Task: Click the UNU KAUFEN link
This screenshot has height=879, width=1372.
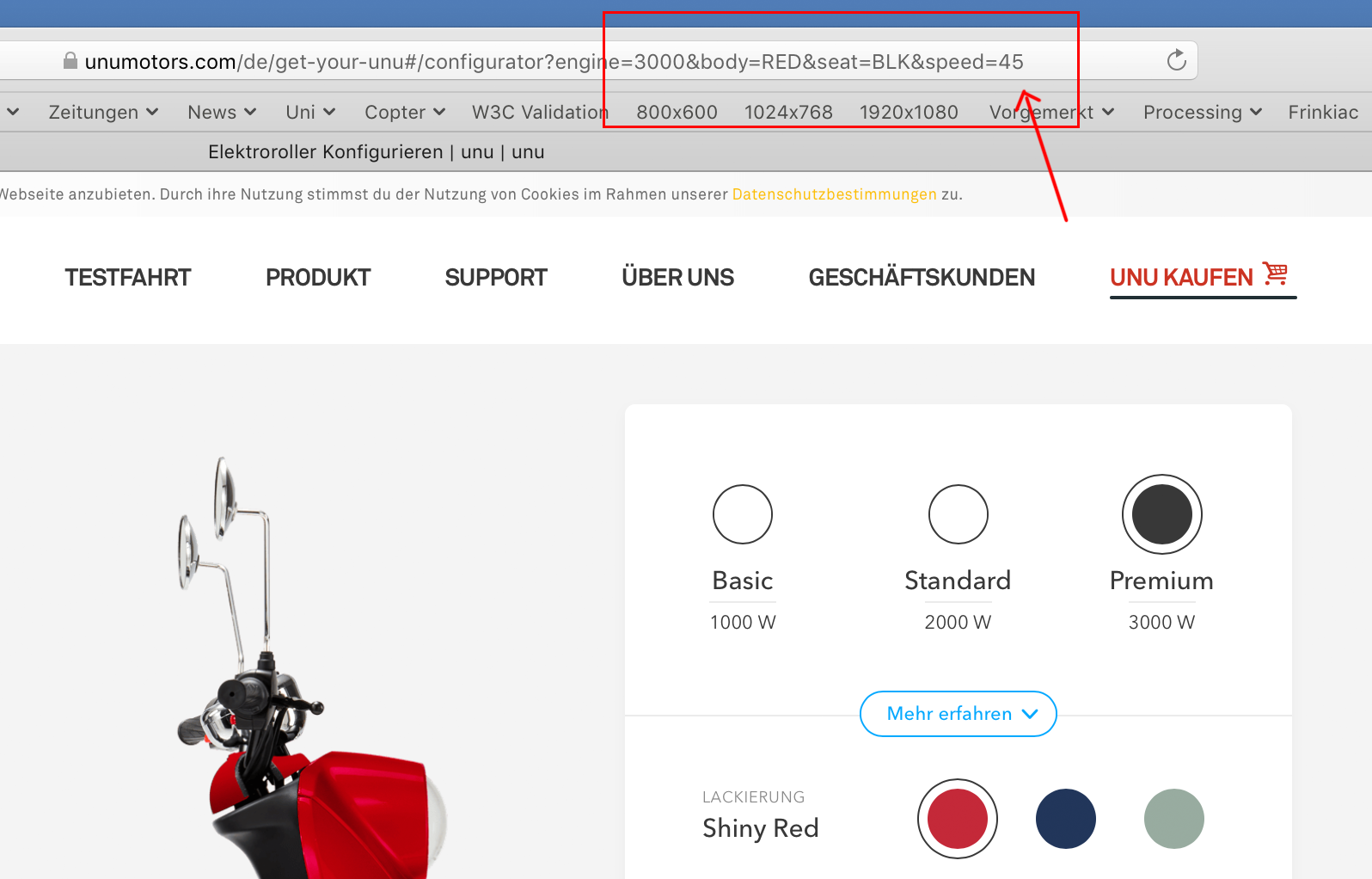Action: [1181, 278]
